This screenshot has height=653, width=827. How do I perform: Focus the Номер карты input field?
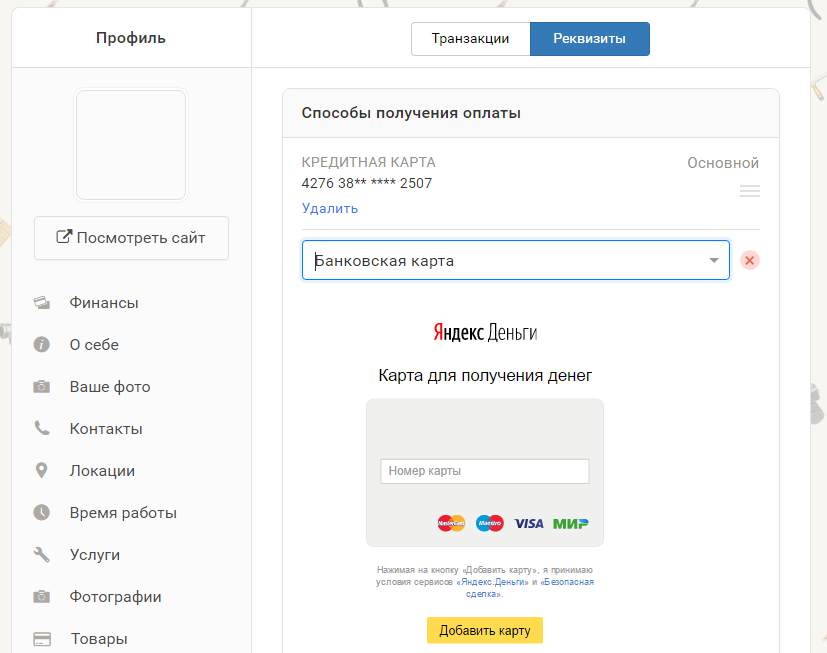(485, 471)
